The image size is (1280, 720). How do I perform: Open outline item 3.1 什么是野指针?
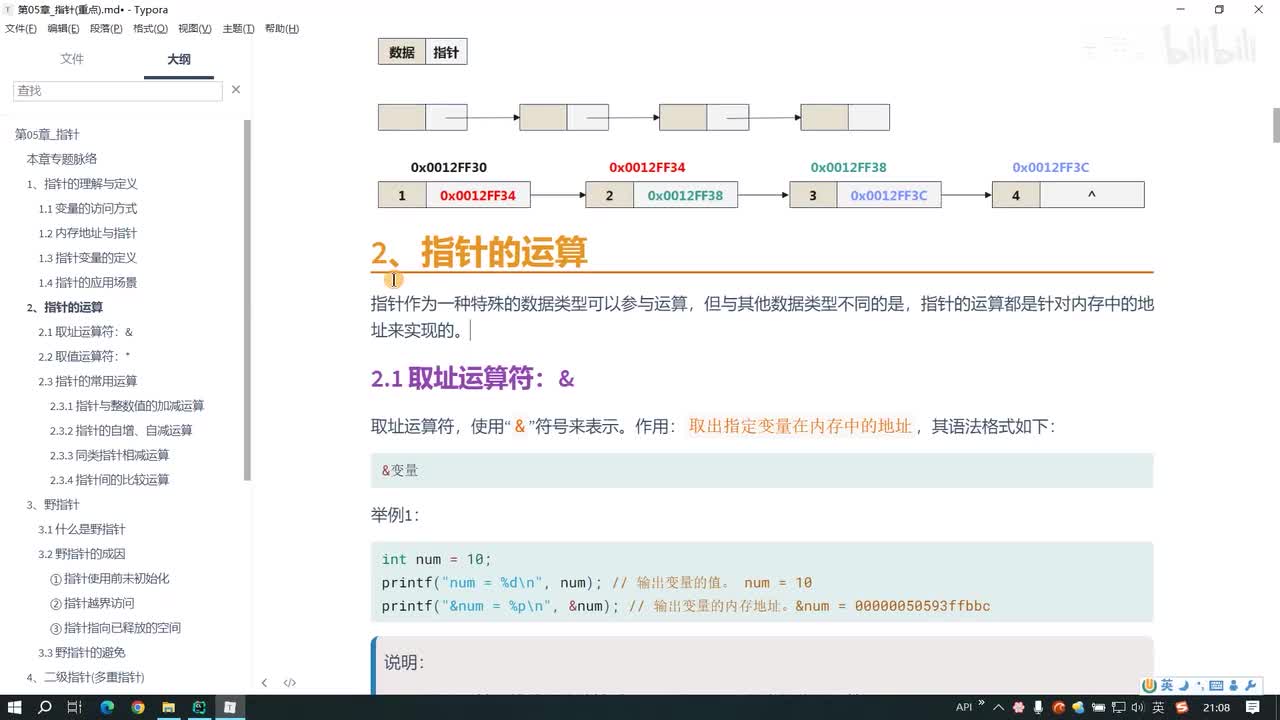point(82,529)
